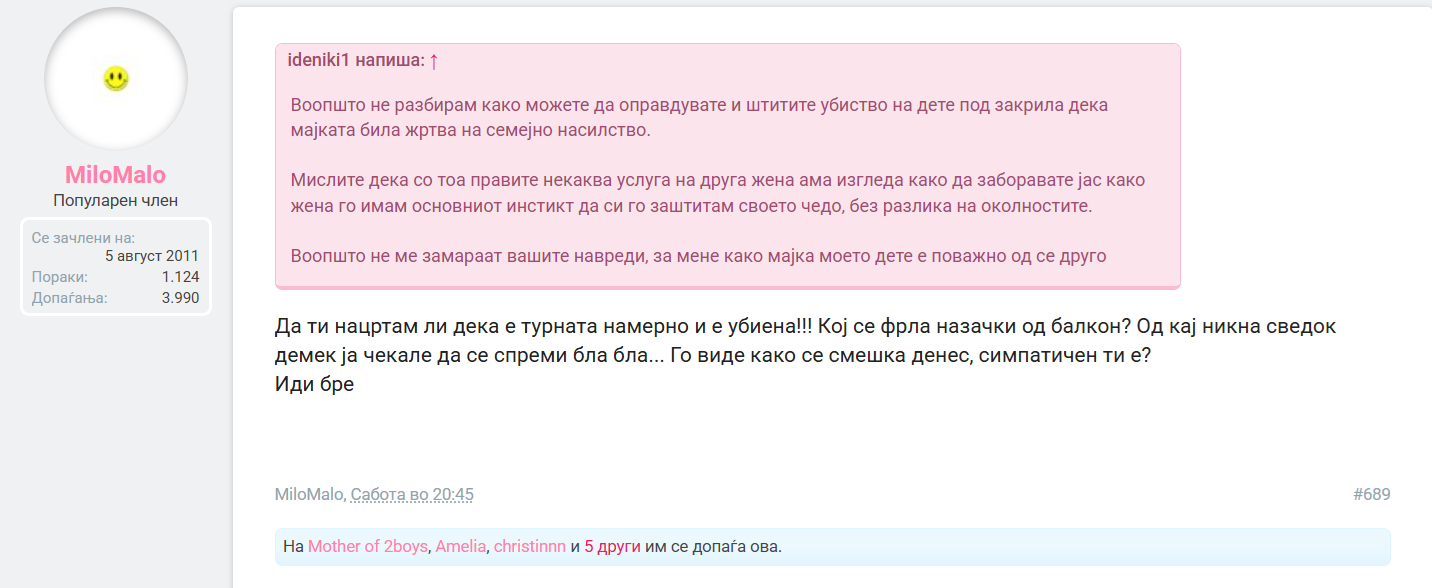Visit Mother of 2boys profile
Image resolution: width=1432 pixels, height=588 pixels.
click(x=367, y=547)
